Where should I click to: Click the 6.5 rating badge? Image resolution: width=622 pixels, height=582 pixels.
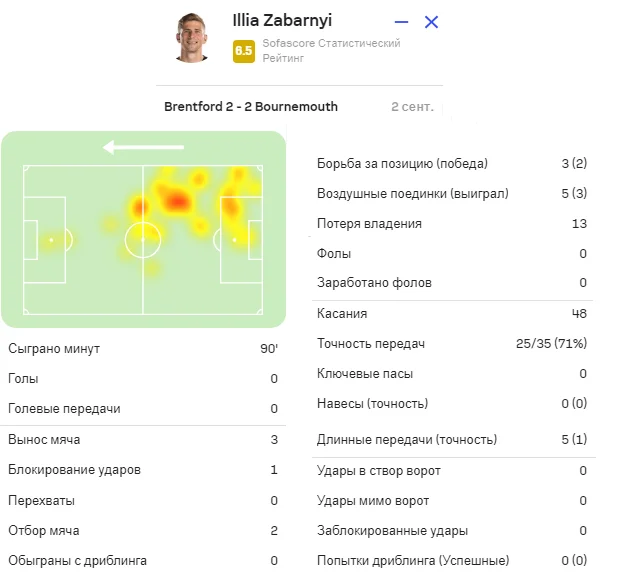tap(243, 51)
